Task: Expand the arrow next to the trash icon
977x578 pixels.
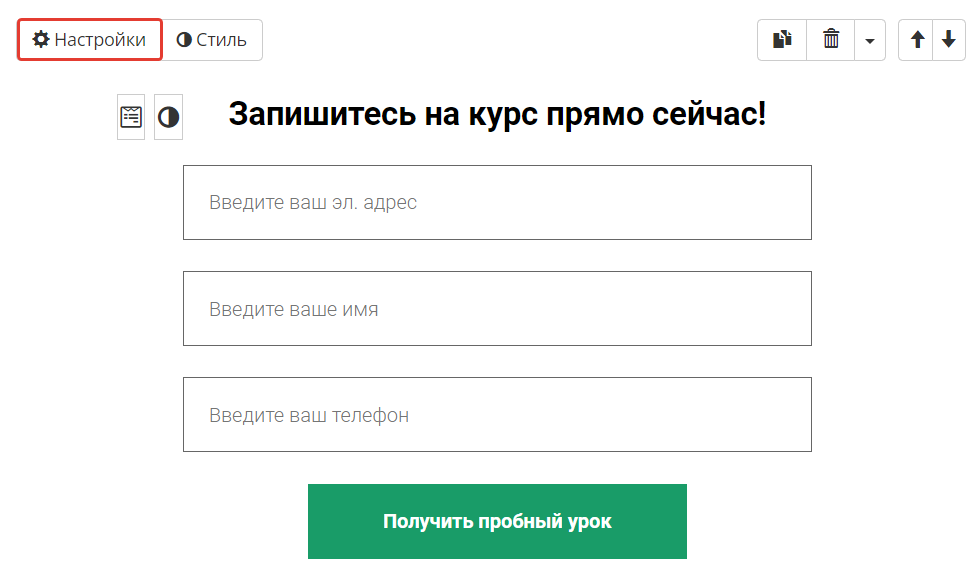Action: click(869, 40)
